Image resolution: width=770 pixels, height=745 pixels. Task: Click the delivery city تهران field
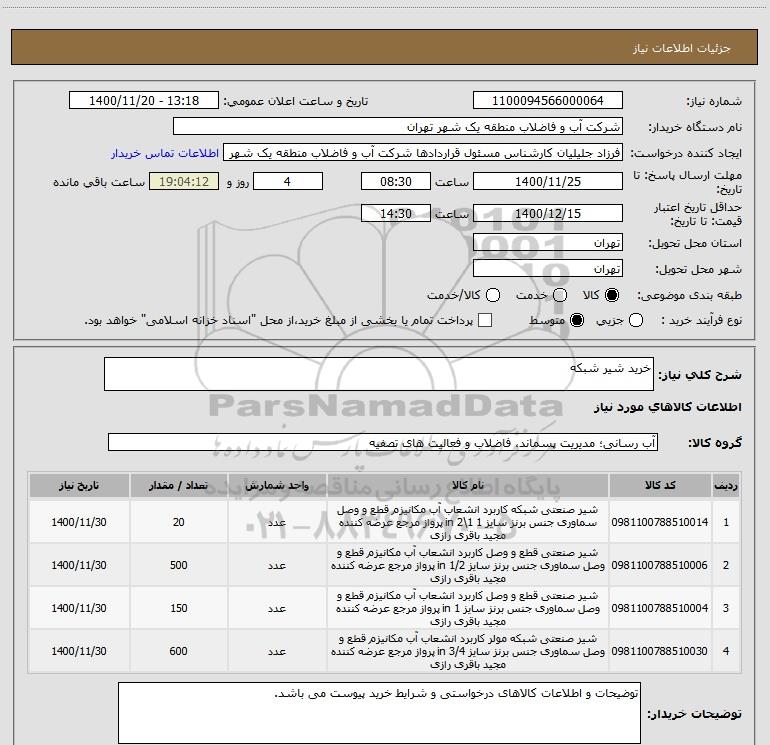pos(548,269)
